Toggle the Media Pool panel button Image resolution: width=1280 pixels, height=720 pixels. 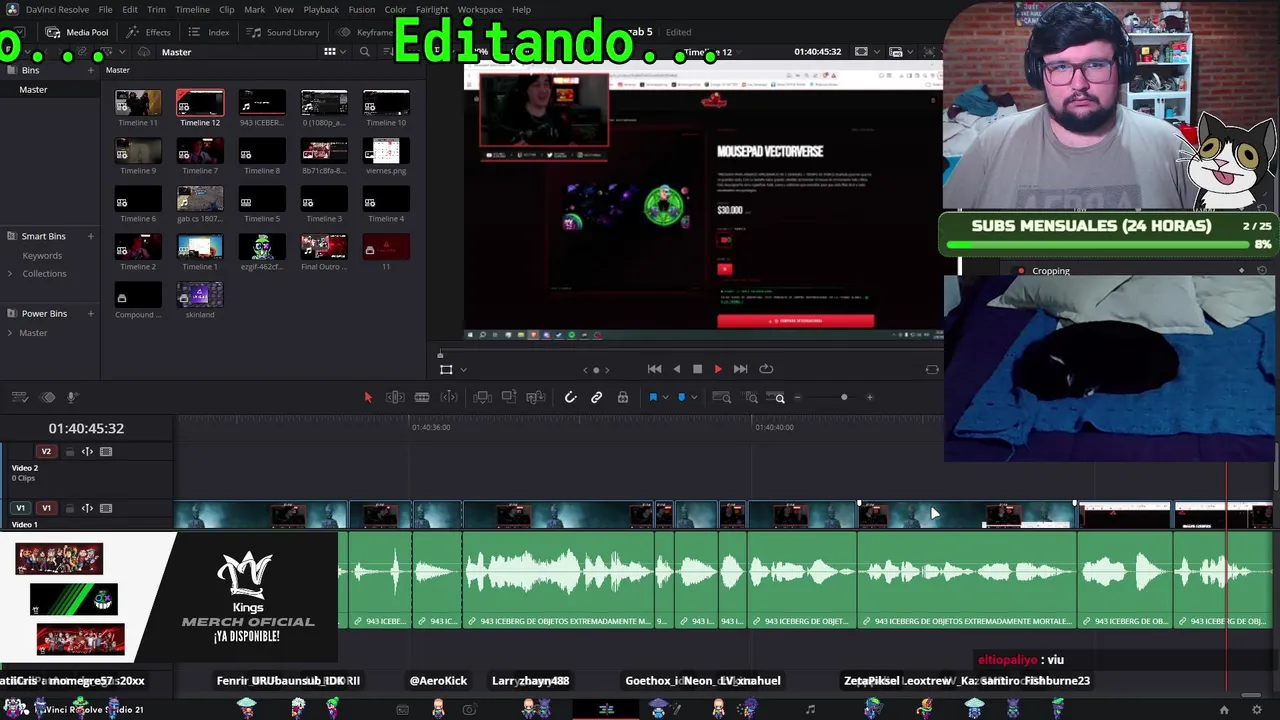[77, 32]
